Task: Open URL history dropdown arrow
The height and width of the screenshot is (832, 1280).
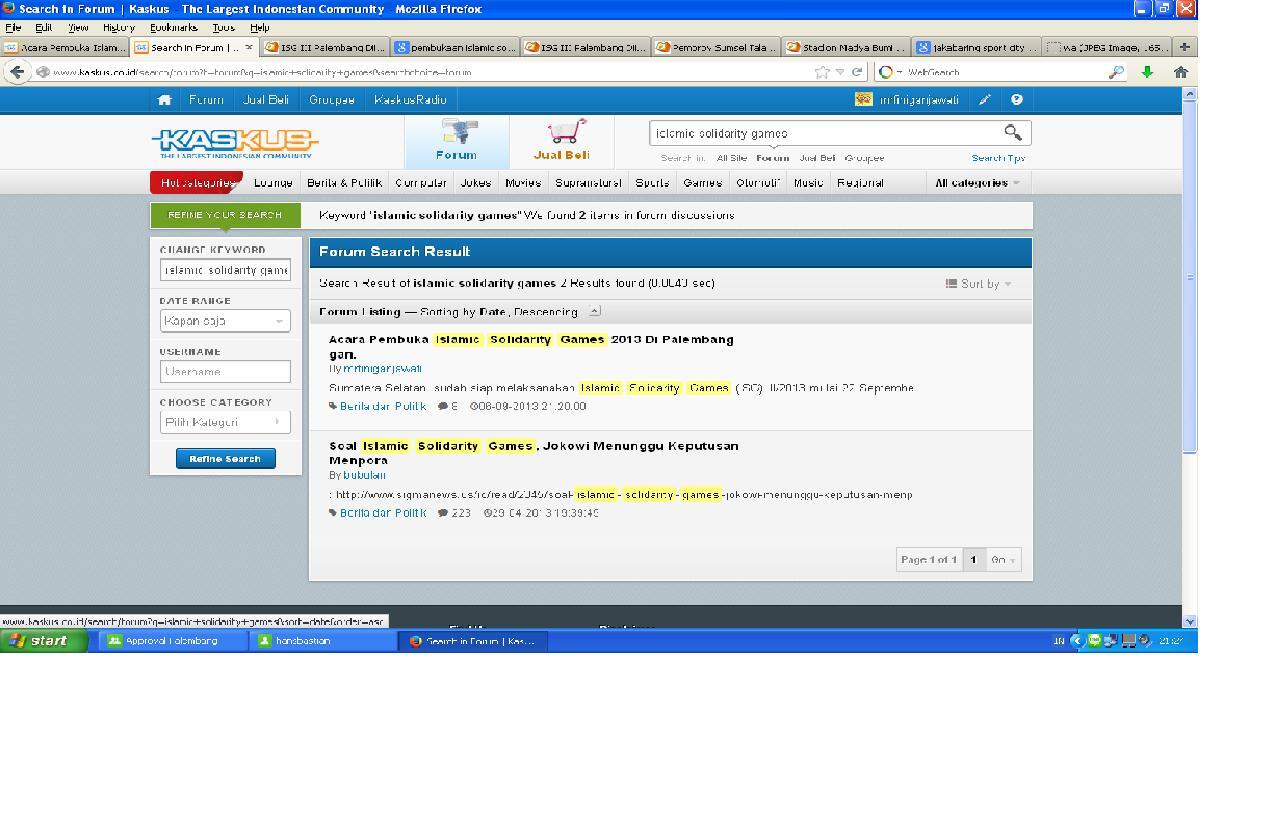Action: pos(840,72)
